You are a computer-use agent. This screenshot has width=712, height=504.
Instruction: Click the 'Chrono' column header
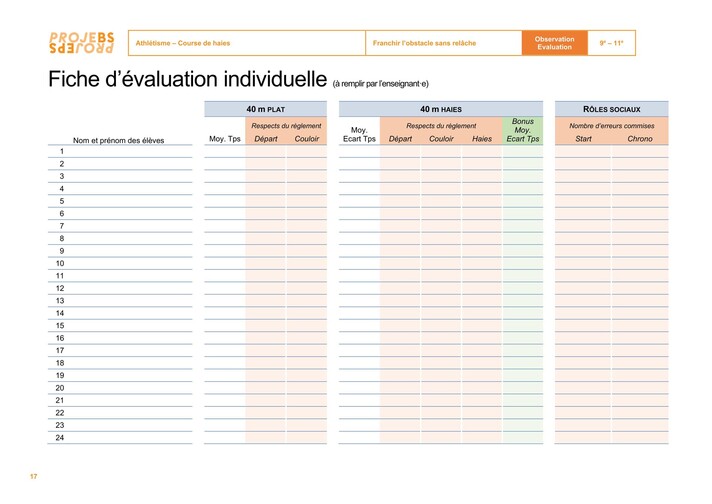[x=640, y=138]
